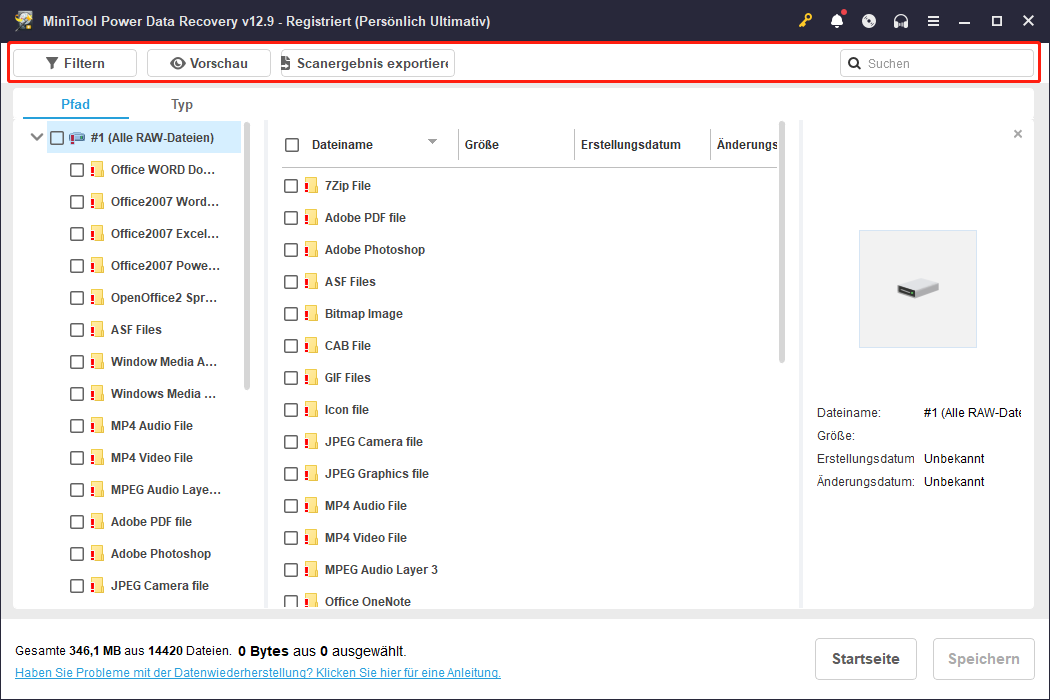Click the app logo in title bar
Screen dimensions: 1050x700
tap(23, 21)
